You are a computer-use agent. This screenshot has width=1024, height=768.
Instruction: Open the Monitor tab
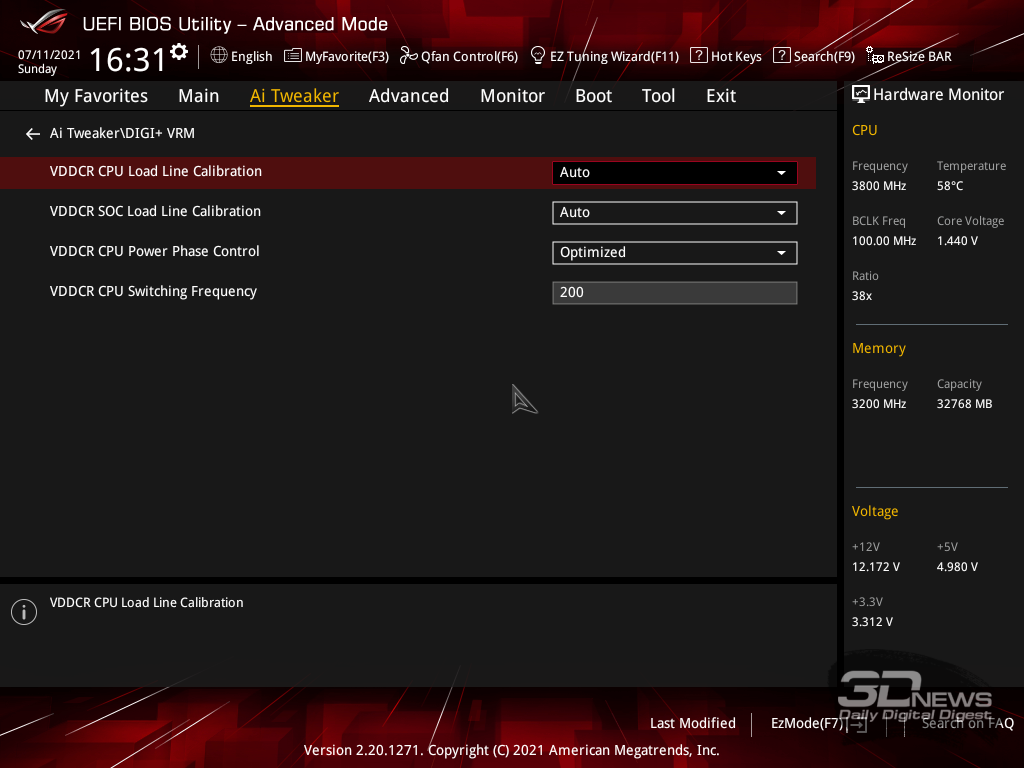coord(512,96)
